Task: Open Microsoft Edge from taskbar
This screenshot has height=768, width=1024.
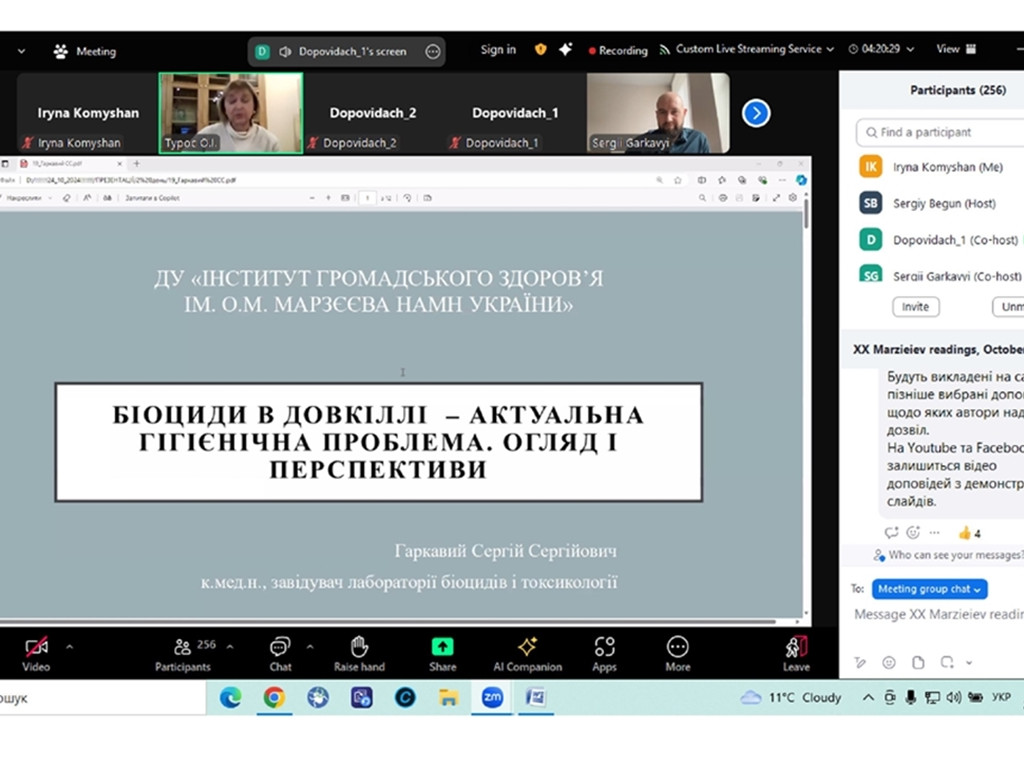Action: pyautogui.click(x=230, y=697)
